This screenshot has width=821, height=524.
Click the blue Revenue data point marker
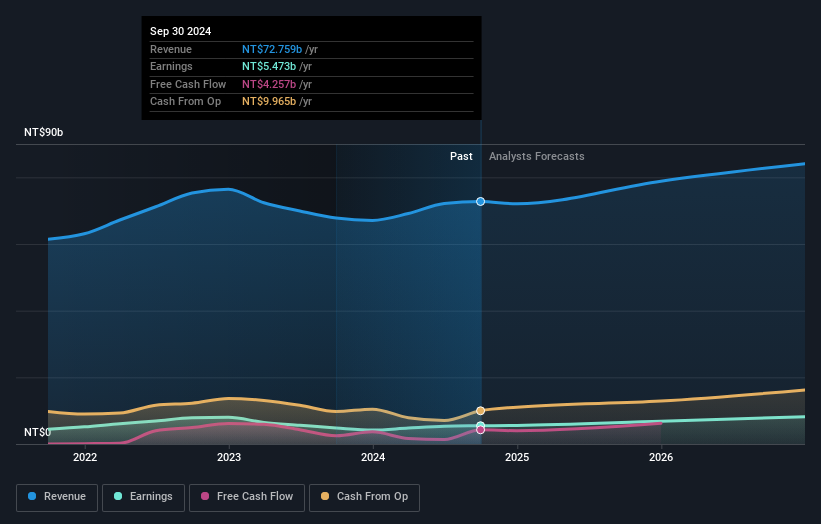point(480,202)
